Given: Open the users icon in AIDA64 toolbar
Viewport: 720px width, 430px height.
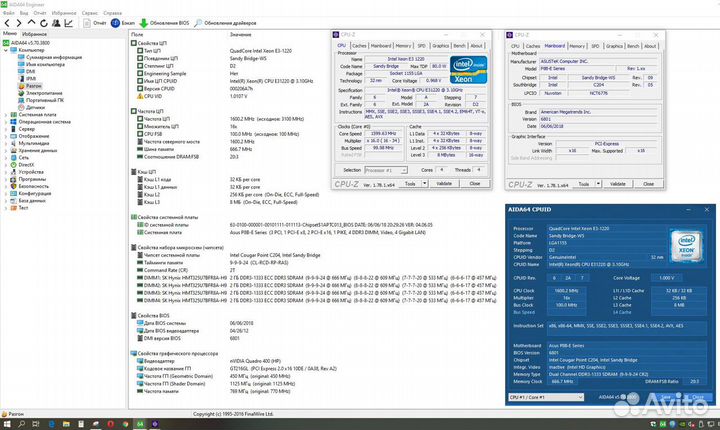Looking at the screenshot, I should click(x=56, y=23).
